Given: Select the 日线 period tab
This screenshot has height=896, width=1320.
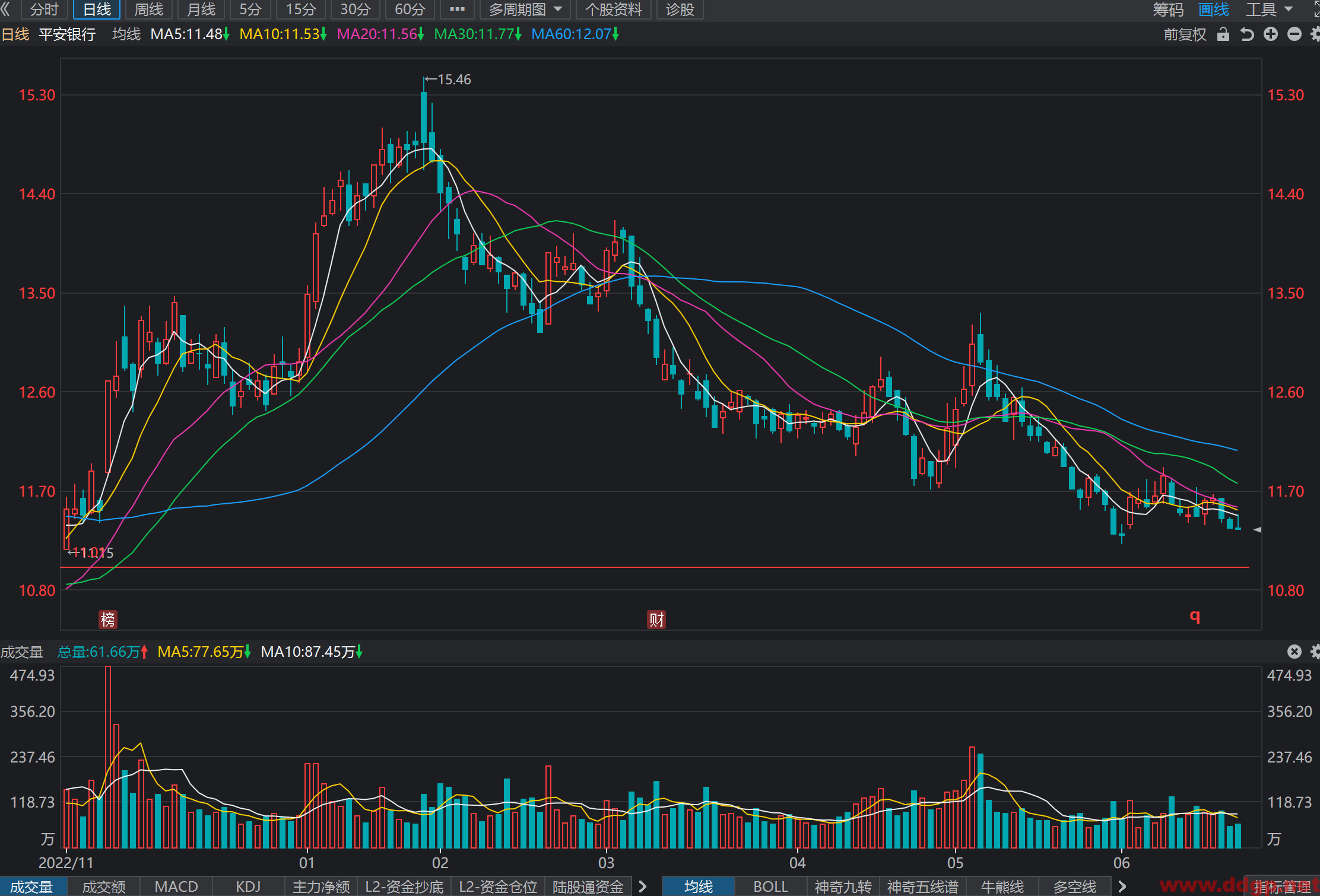Looking at the screenshot, I should (97, 9).
